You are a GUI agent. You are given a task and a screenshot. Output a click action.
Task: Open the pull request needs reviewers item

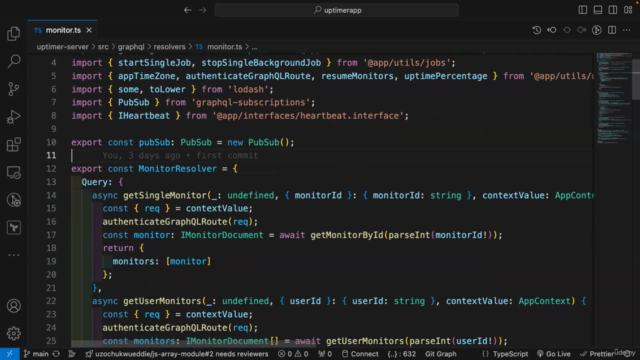click(x=176, y=354)
